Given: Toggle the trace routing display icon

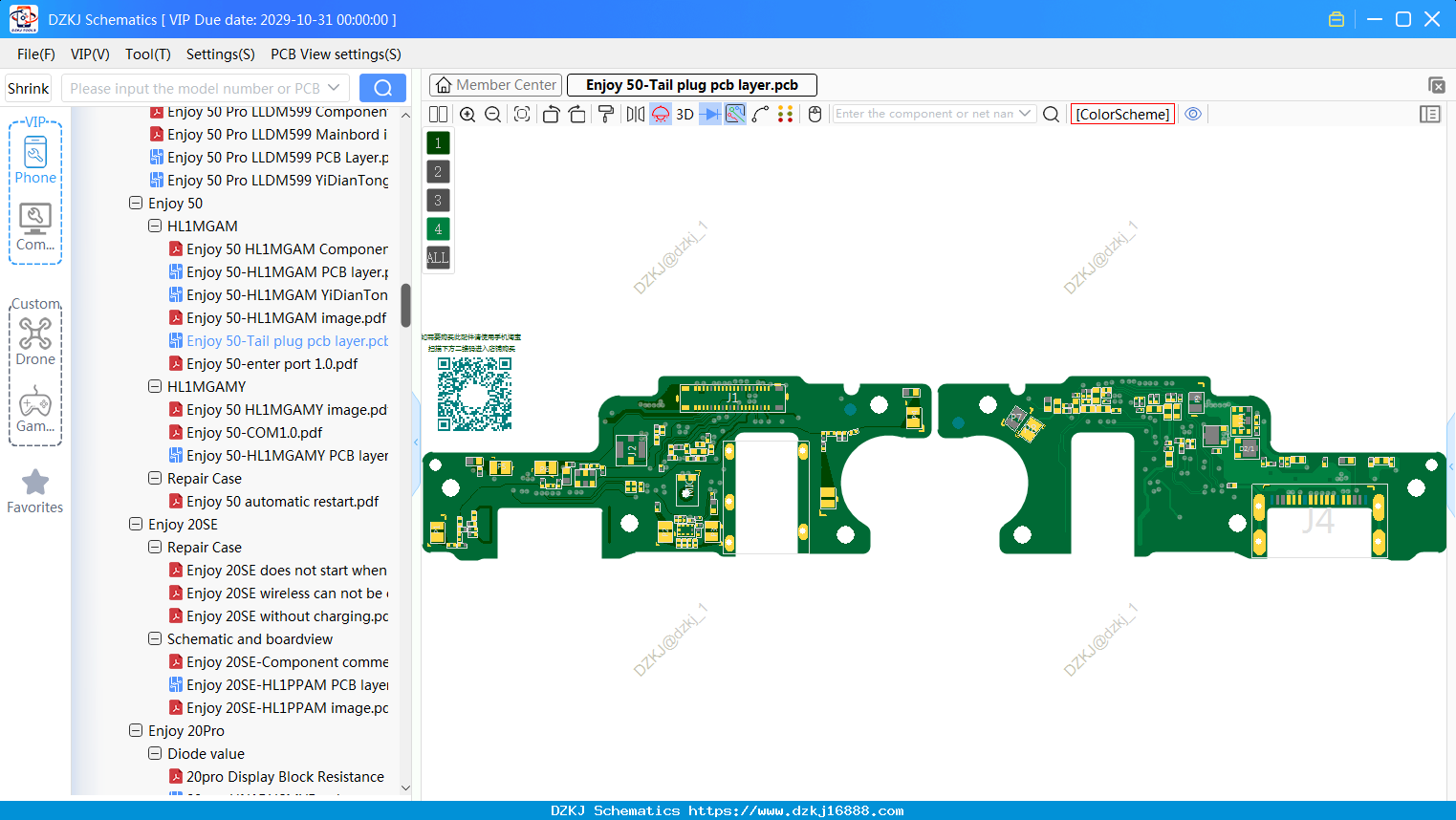Looking at the screenshot, I should click(x=735, y=115).
